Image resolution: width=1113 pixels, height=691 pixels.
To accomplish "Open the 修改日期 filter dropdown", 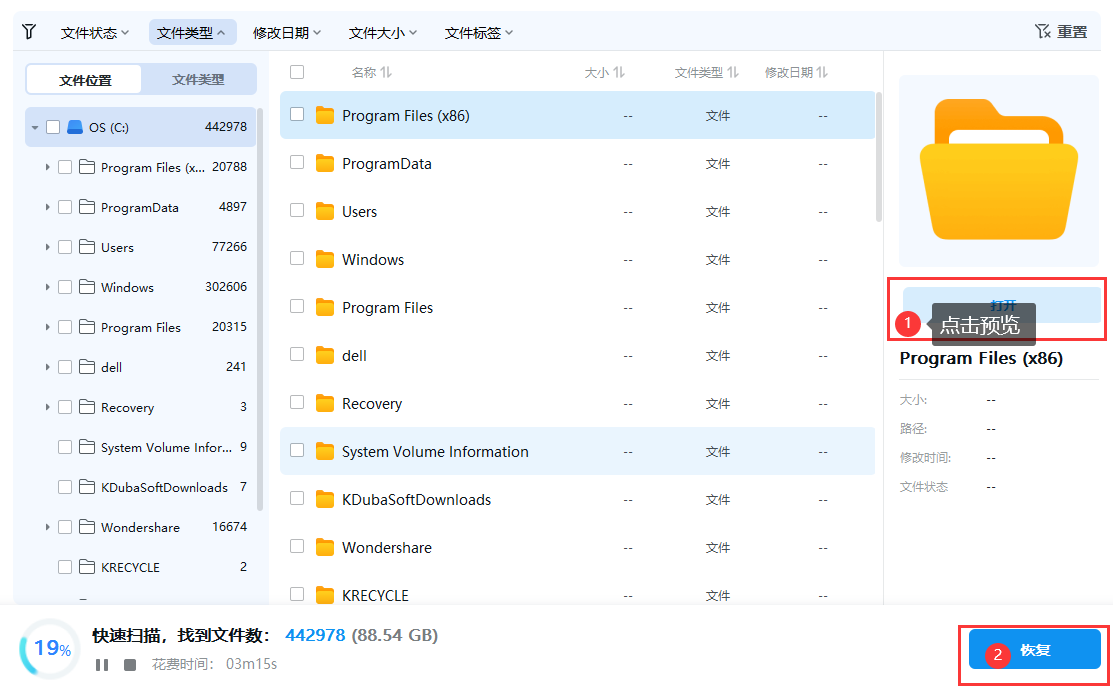I will click(x=287, y=31).
